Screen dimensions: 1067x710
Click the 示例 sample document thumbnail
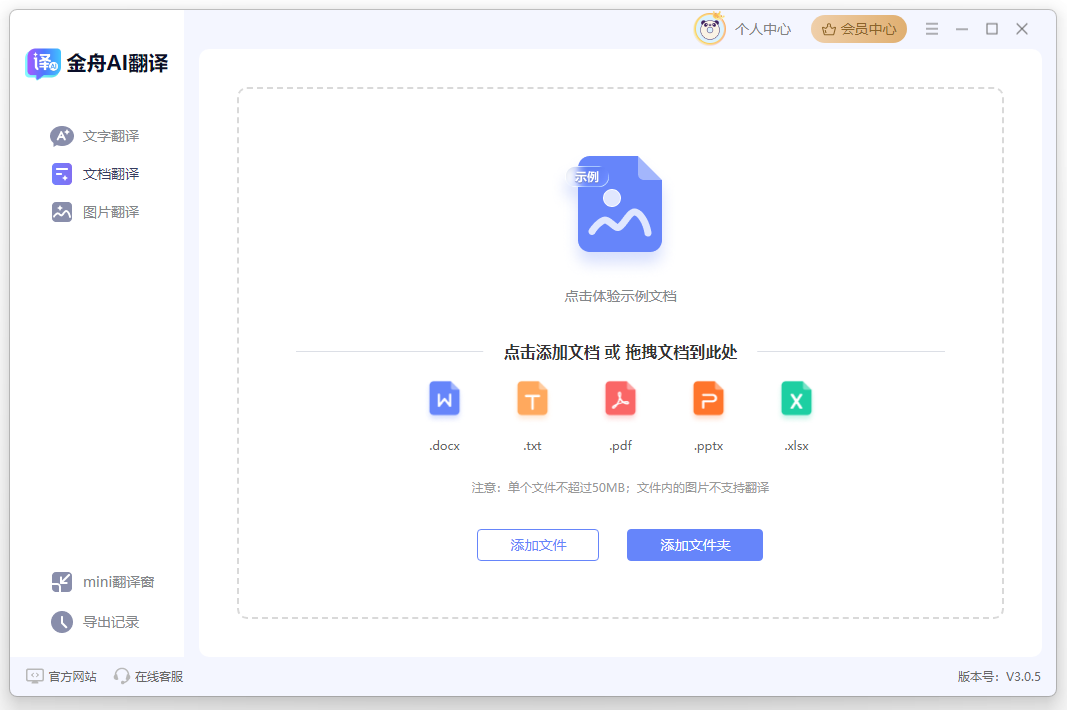(x=619, y=203)
